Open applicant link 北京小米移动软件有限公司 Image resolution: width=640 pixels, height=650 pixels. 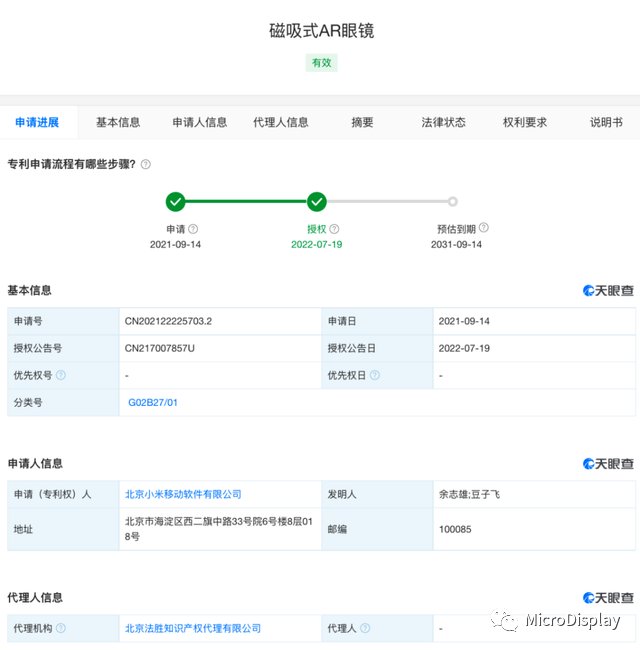(x=183, y=495)
